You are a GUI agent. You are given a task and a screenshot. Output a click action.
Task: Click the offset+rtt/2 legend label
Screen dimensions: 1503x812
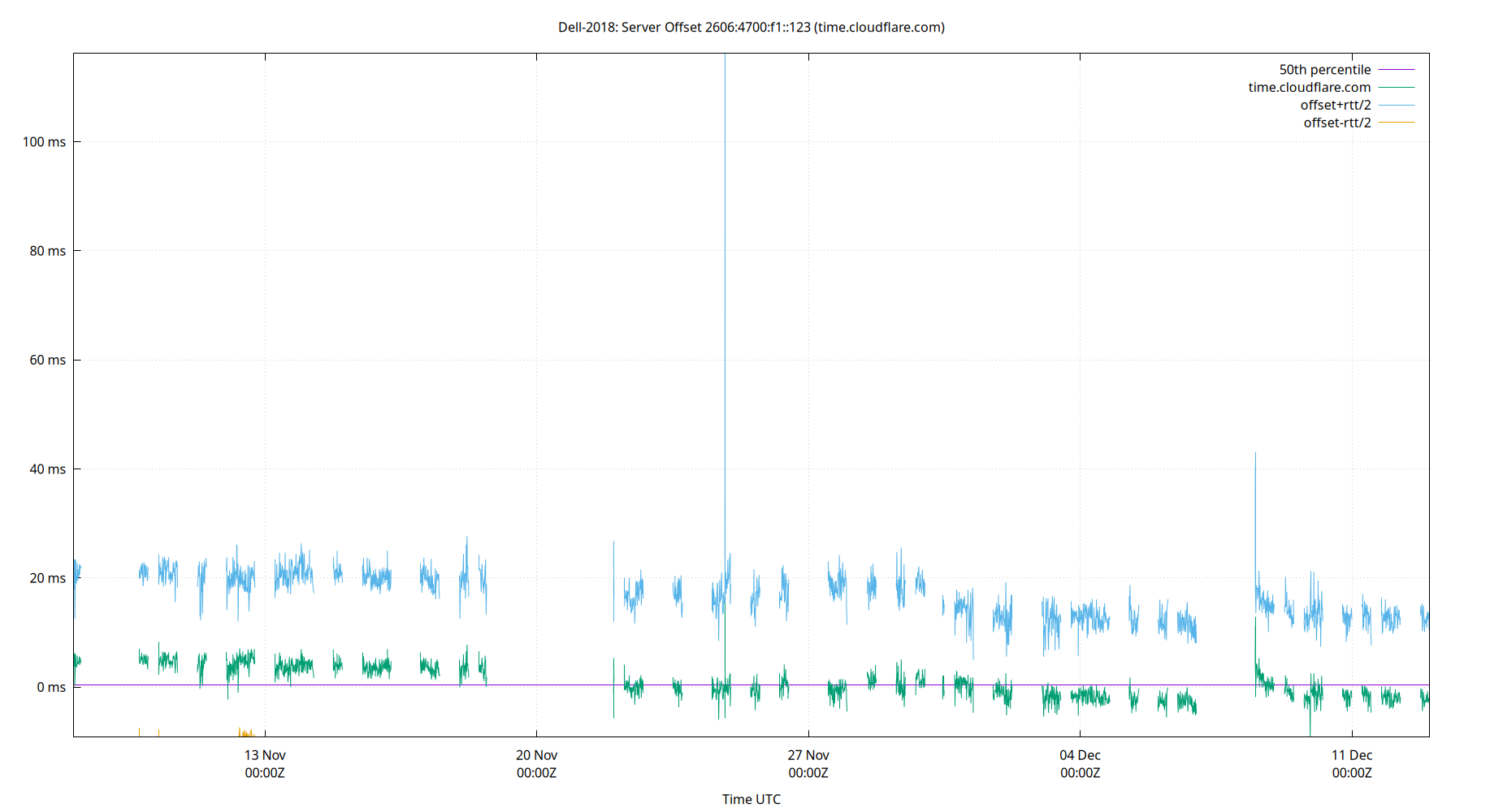(x=1336, y=104)
